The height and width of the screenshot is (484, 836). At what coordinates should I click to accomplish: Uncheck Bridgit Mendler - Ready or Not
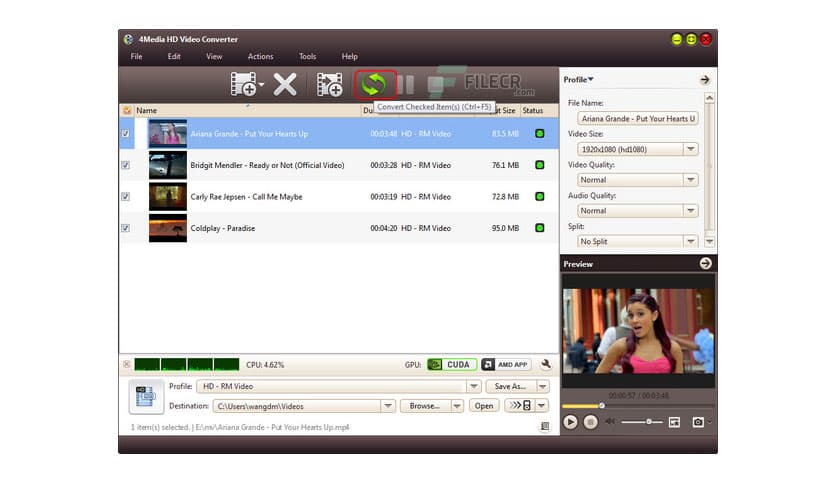[125, 165]
